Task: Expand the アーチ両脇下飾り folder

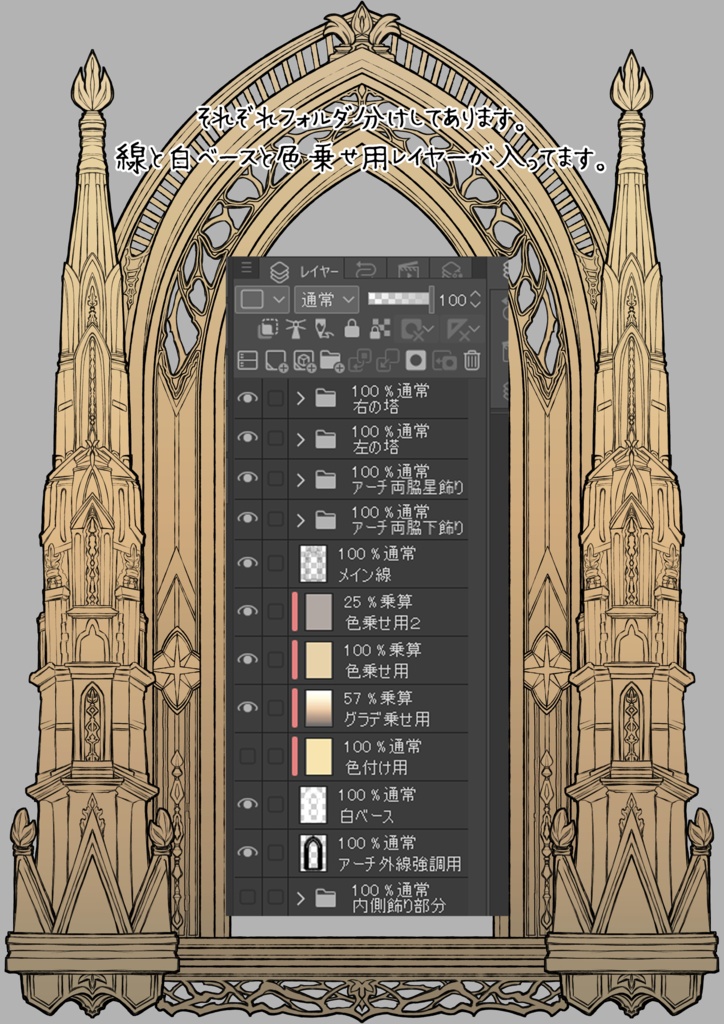Action: click(300, 520)
